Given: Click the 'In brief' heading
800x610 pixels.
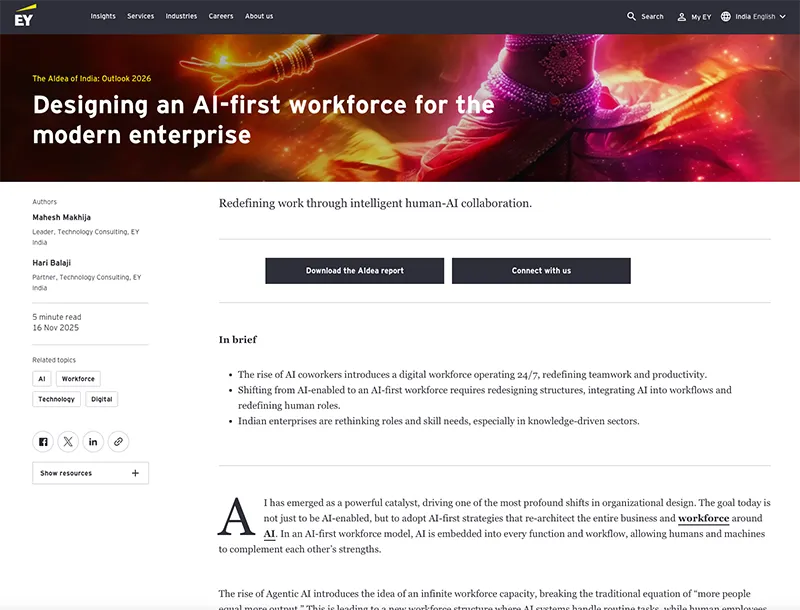Looking at the screenshot, I should click(x=238, y=340).
